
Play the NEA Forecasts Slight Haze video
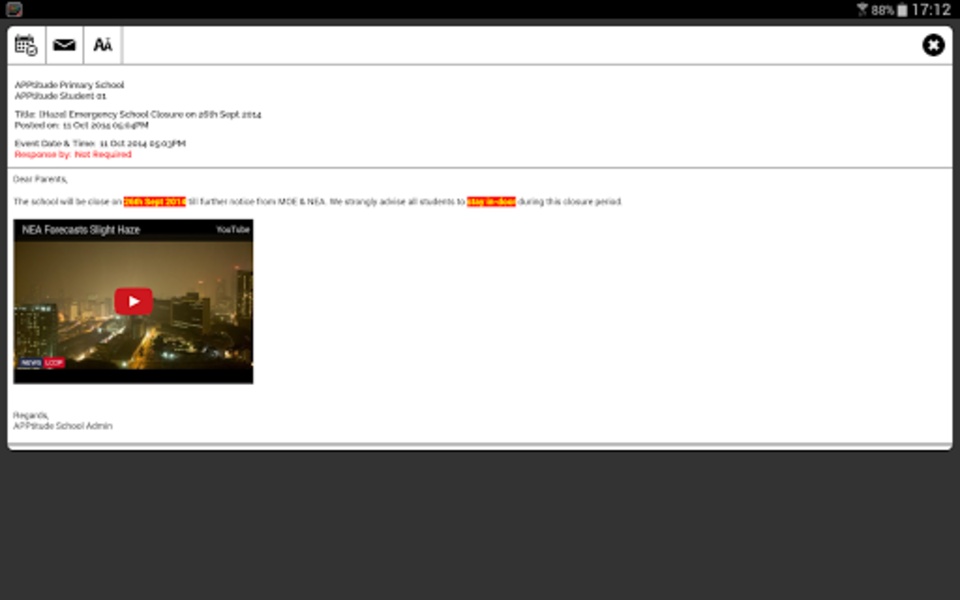pos(133,301)
